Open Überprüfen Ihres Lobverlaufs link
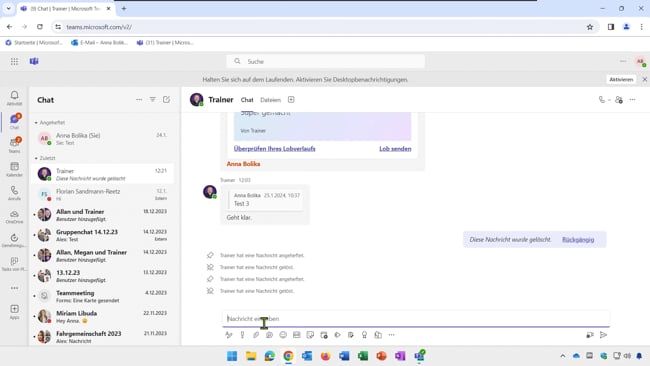650x366 pixels. [x=274, y=149]
